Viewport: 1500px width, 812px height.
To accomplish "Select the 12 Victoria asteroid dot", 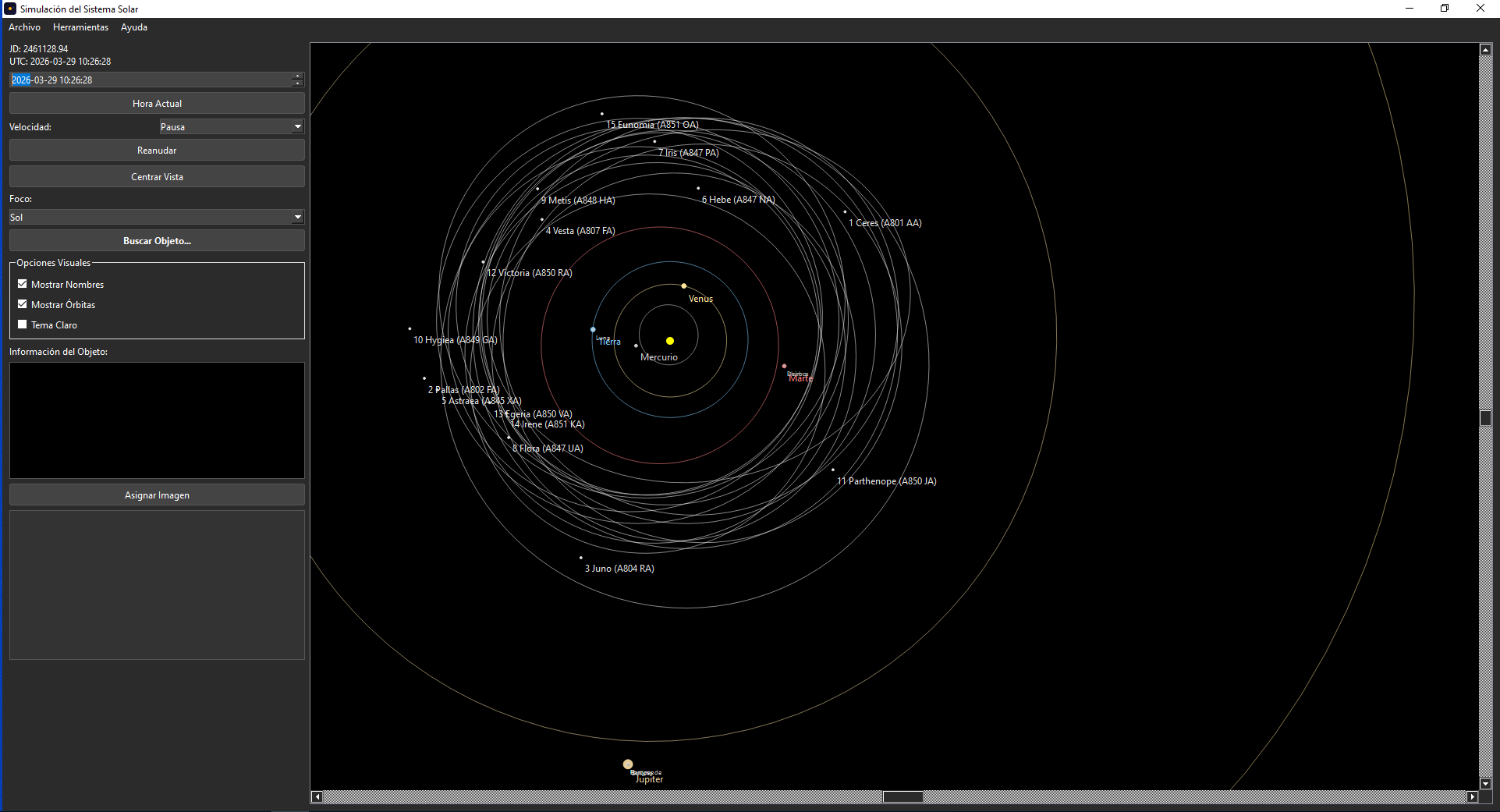I will [x=483, y=262].
